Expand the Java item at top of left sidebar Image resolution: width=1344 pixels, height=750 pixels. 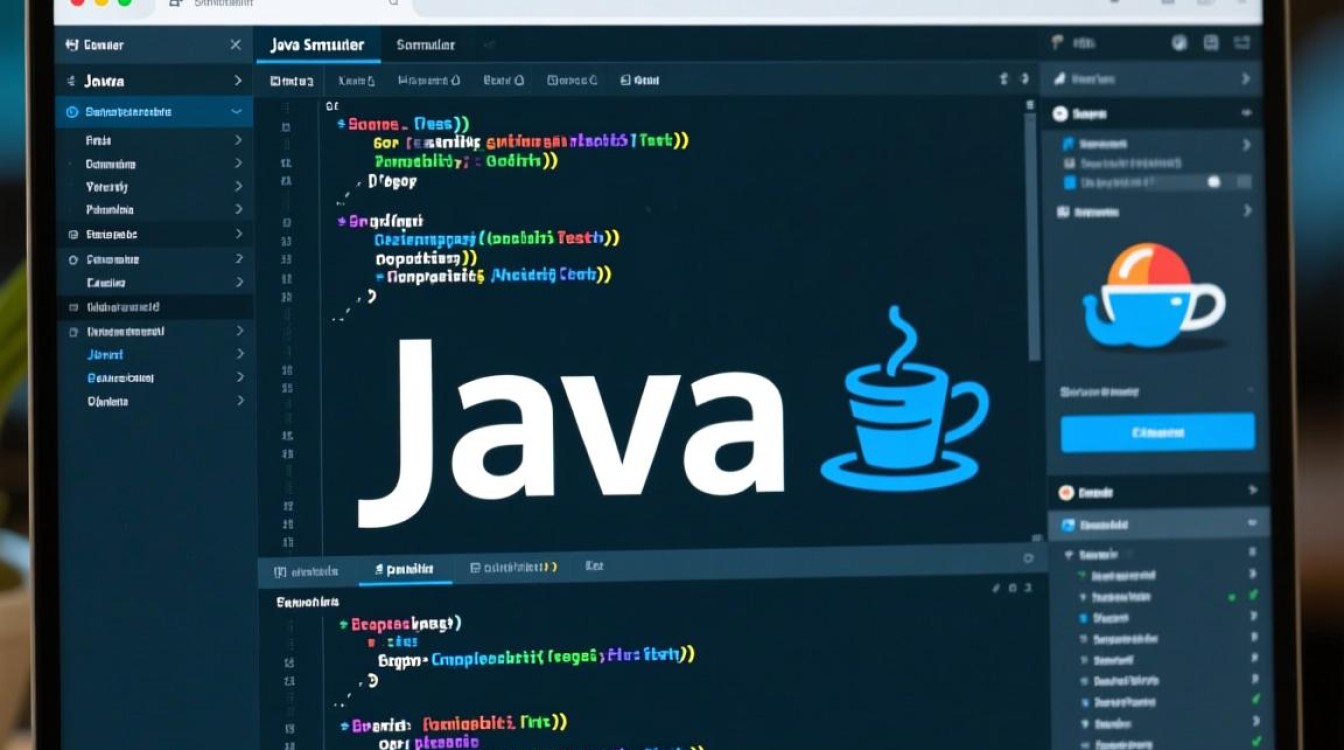click(x=238, y=80)
